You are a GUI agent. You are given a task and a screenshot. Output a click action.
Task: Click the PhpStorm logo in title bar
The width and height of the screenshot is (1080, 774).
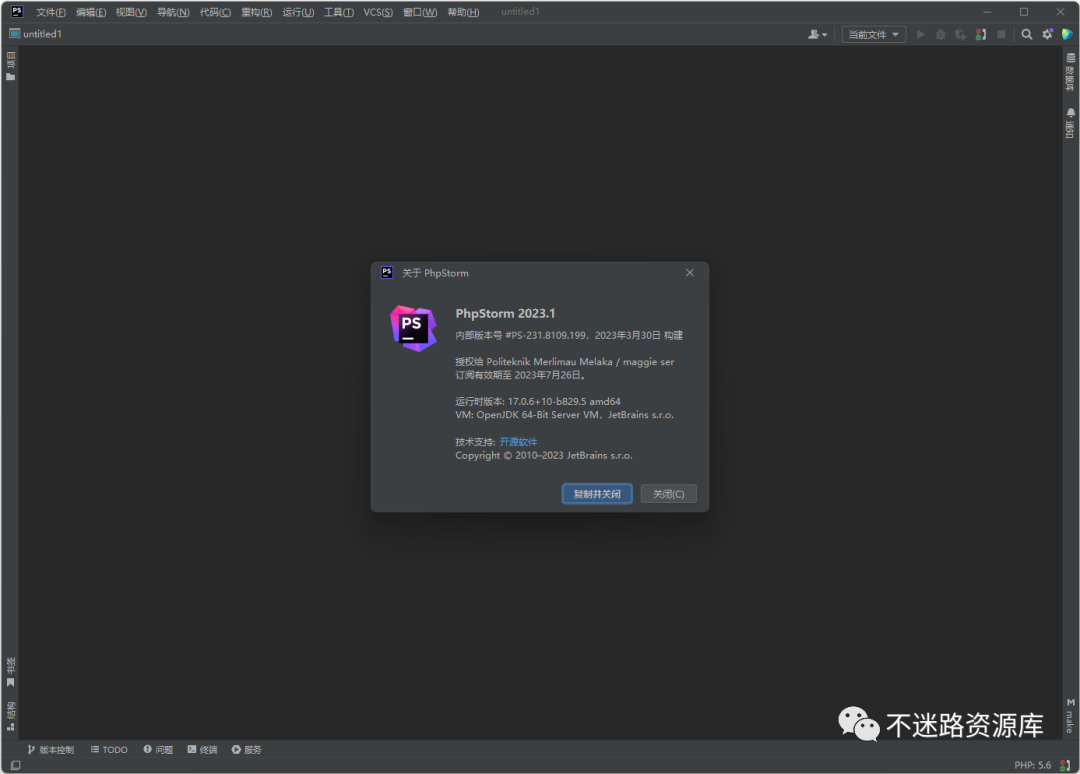tap(17, 12)
